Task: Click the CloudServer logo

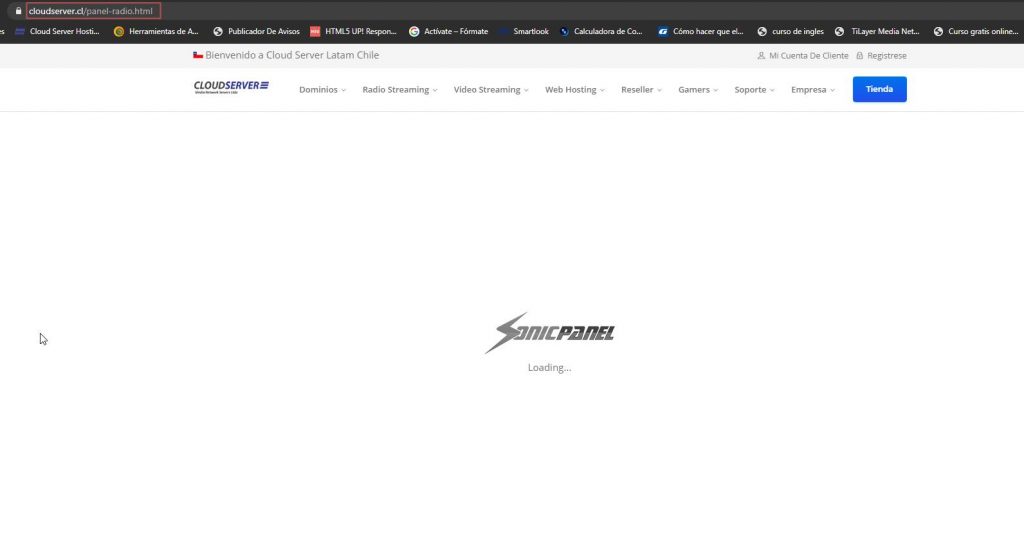Action: click(x=231, y=87)
